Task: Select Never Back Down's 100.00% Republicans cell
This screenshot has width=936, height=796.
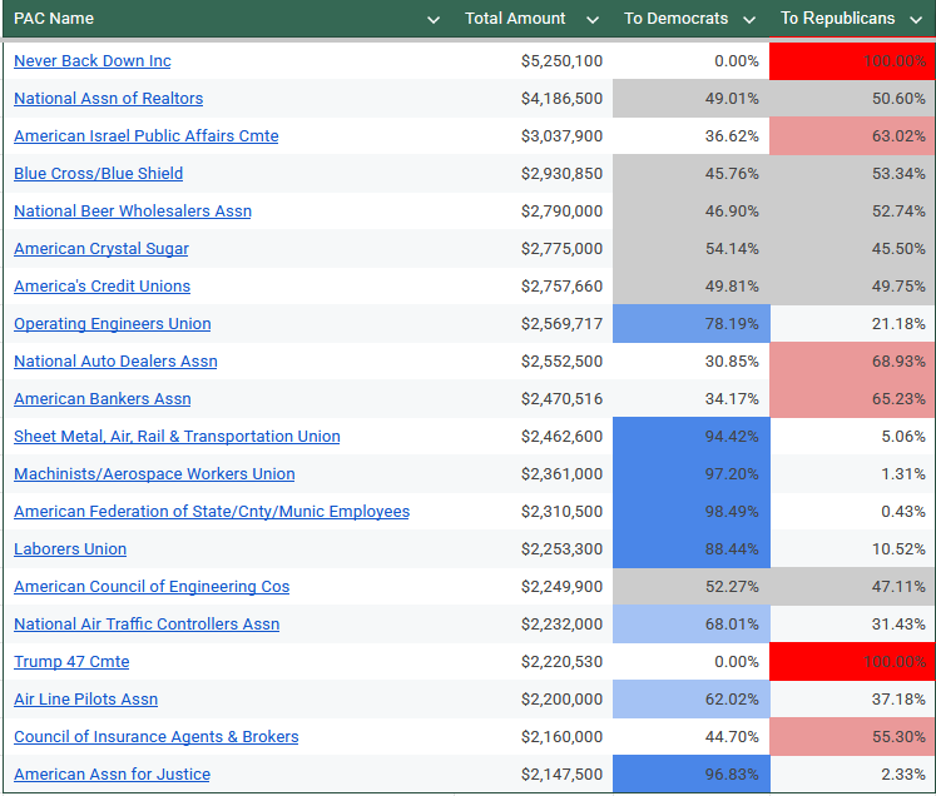Action: point(852,61)
